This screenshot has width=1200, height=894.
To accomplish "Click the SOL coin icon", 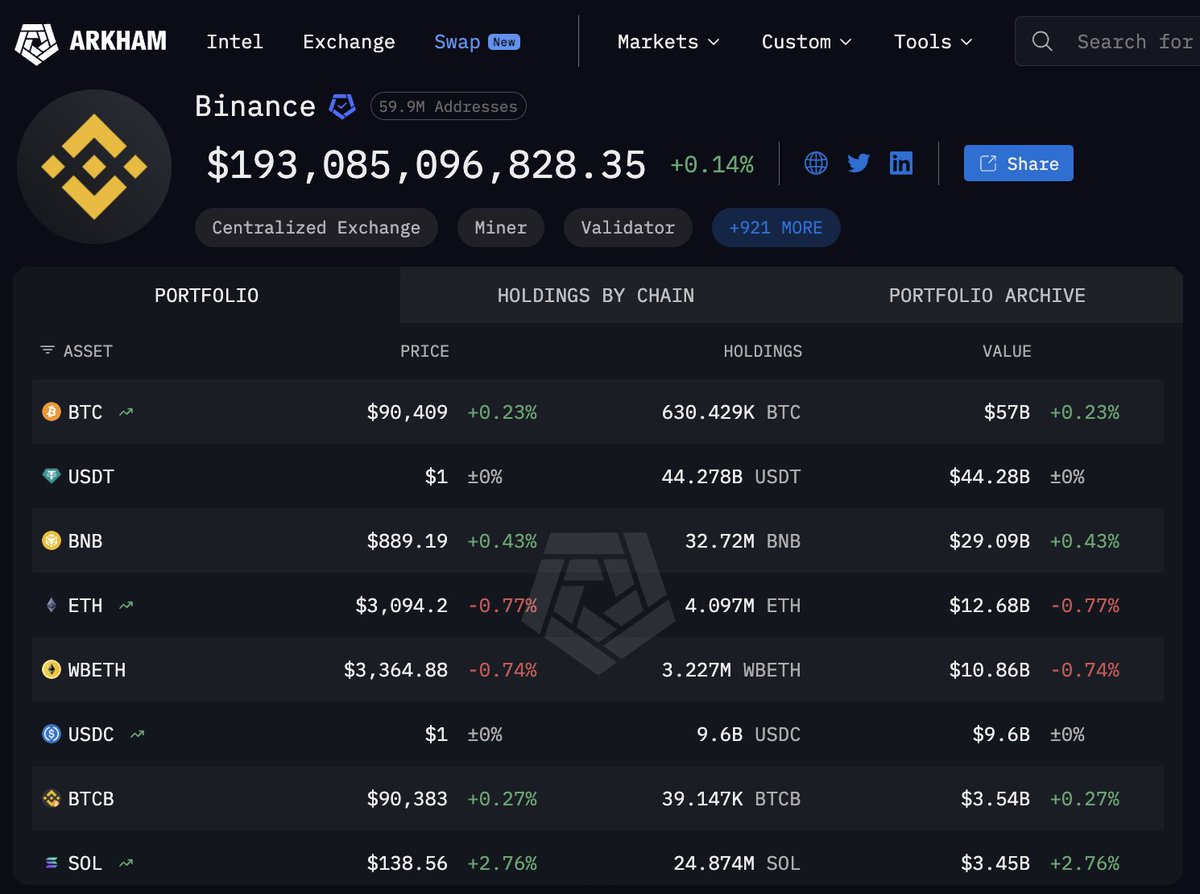I will point(51,863).
